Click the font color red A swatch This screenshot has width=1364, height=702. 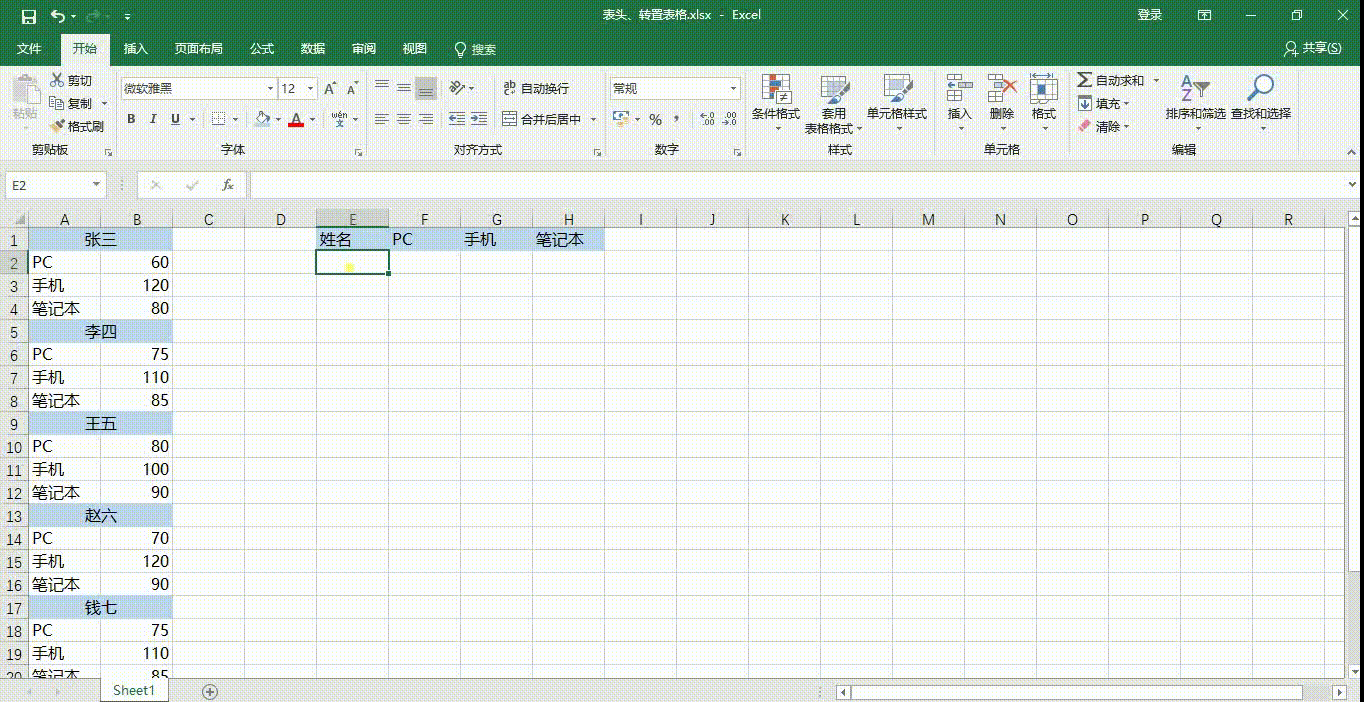point(296,119)
